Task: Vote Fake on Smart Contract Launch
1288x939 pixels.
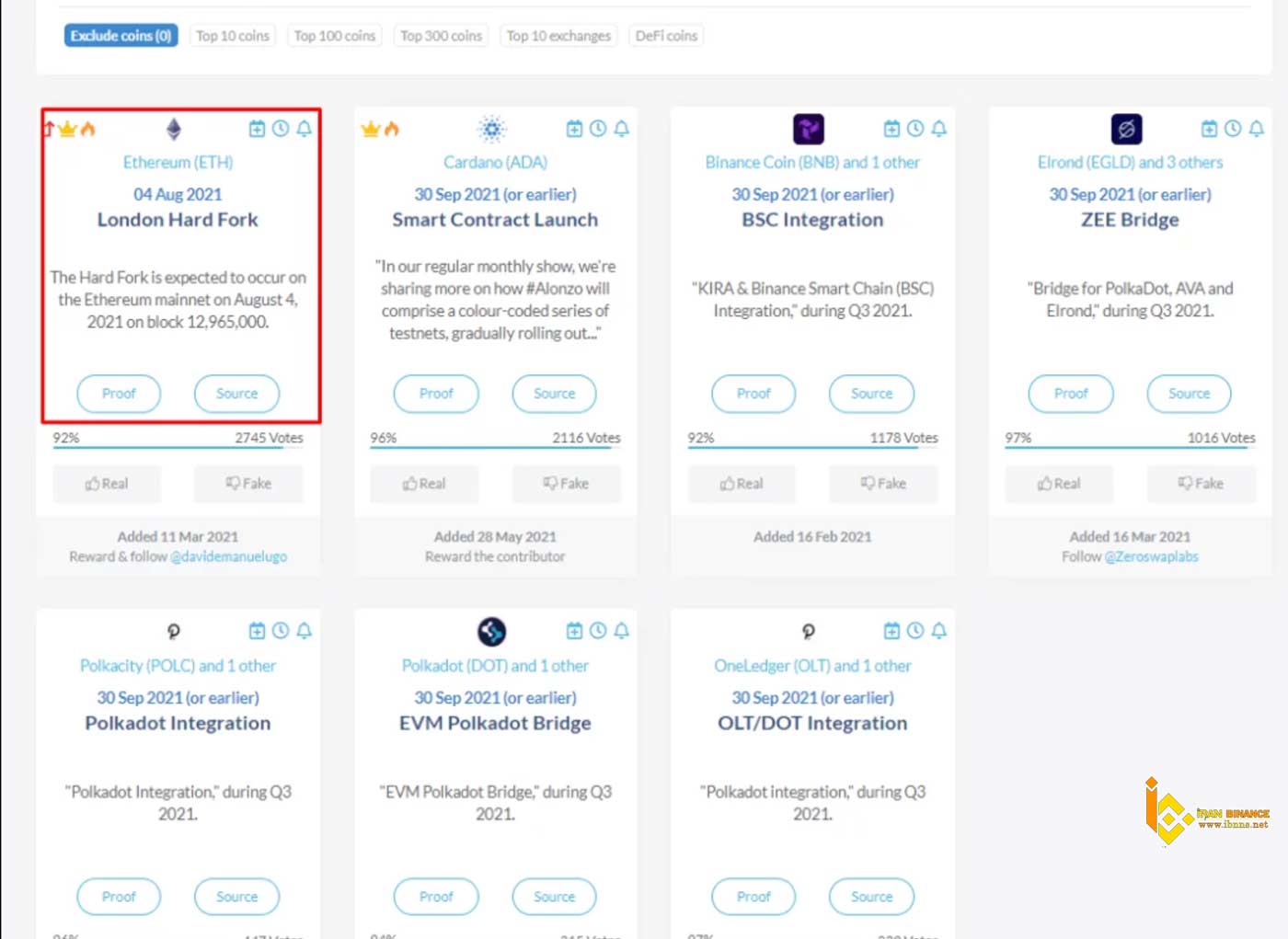Action: [566, 484]
